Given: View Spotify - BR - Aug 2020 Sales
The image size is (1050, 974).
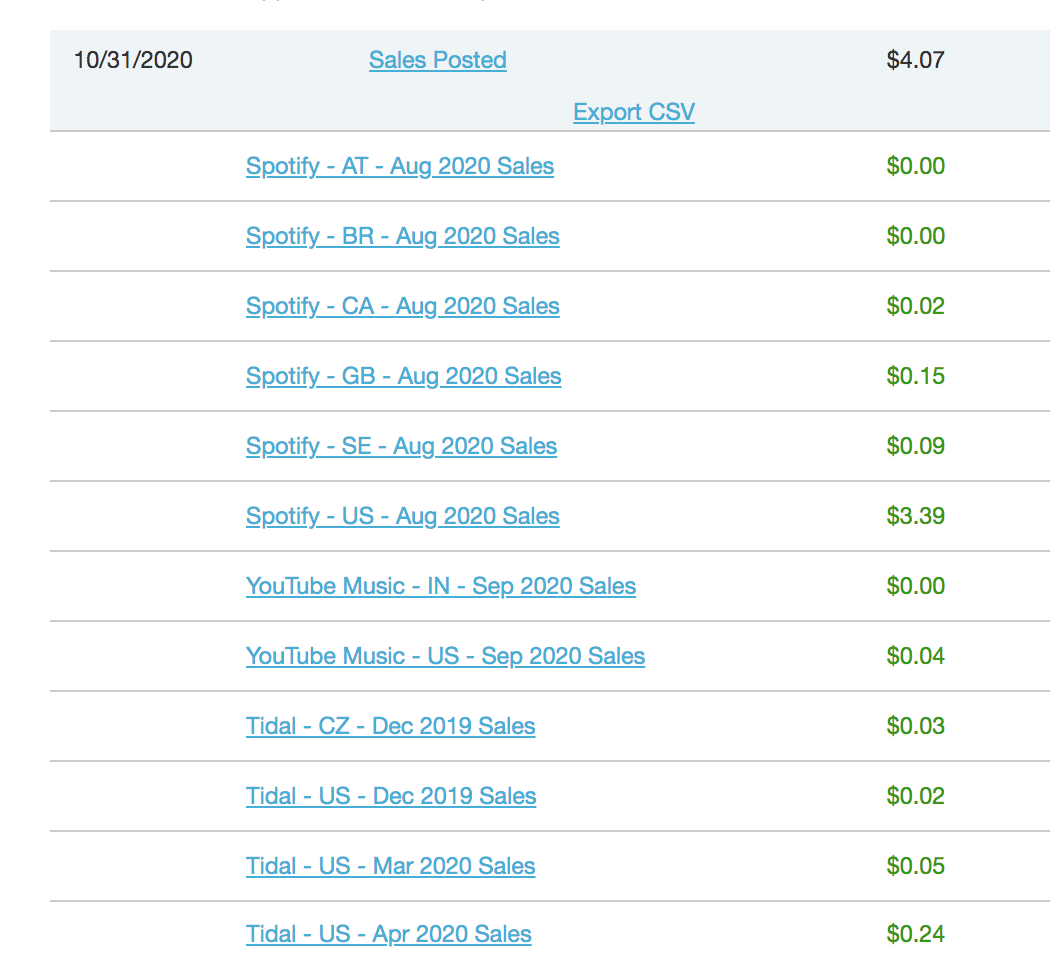Looking at the screenshot, I should pos(402,236).
